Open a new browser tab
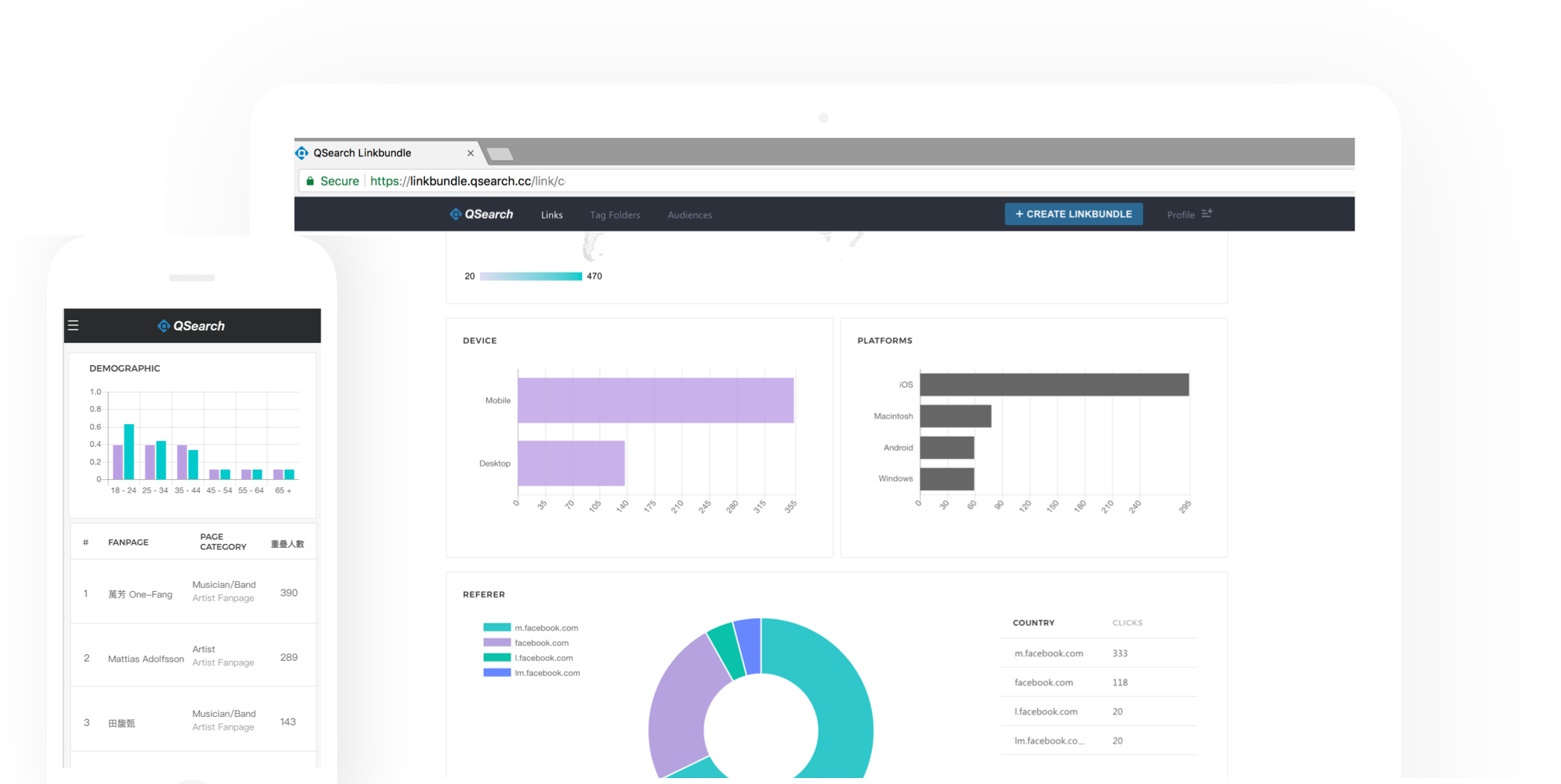Image resolution: width=1561 pixels, height=784 pixels. click(x=499, y=154)
